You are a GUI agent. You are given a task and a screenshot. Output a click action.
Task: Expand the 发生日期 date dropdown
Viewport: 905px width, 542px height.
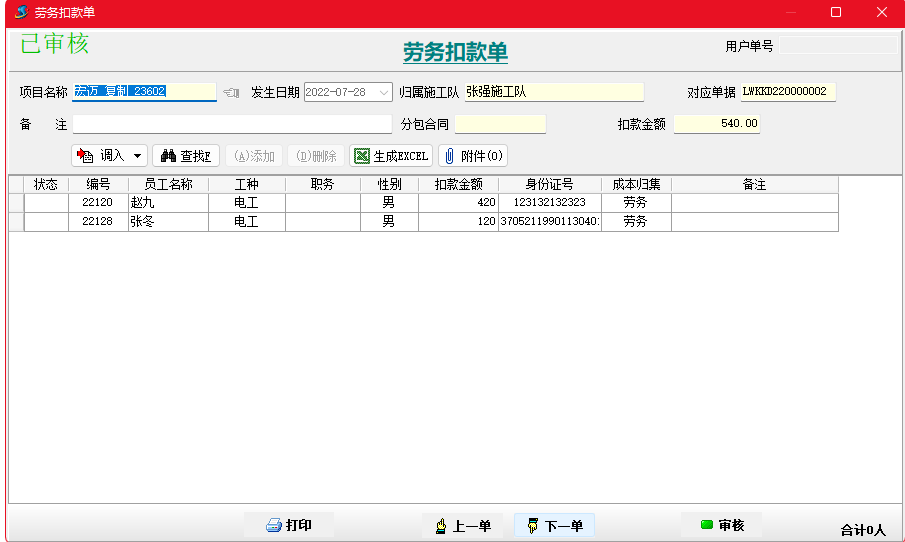click(x=385, y=92)
